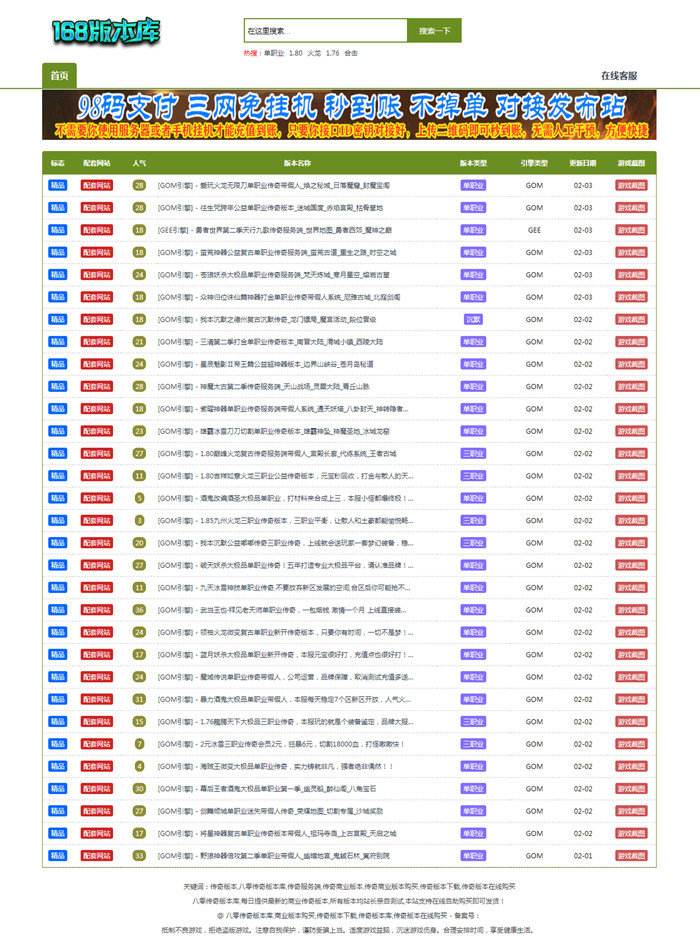Click popularity badge 21
The image size is (700, 943).
(139, 342)
